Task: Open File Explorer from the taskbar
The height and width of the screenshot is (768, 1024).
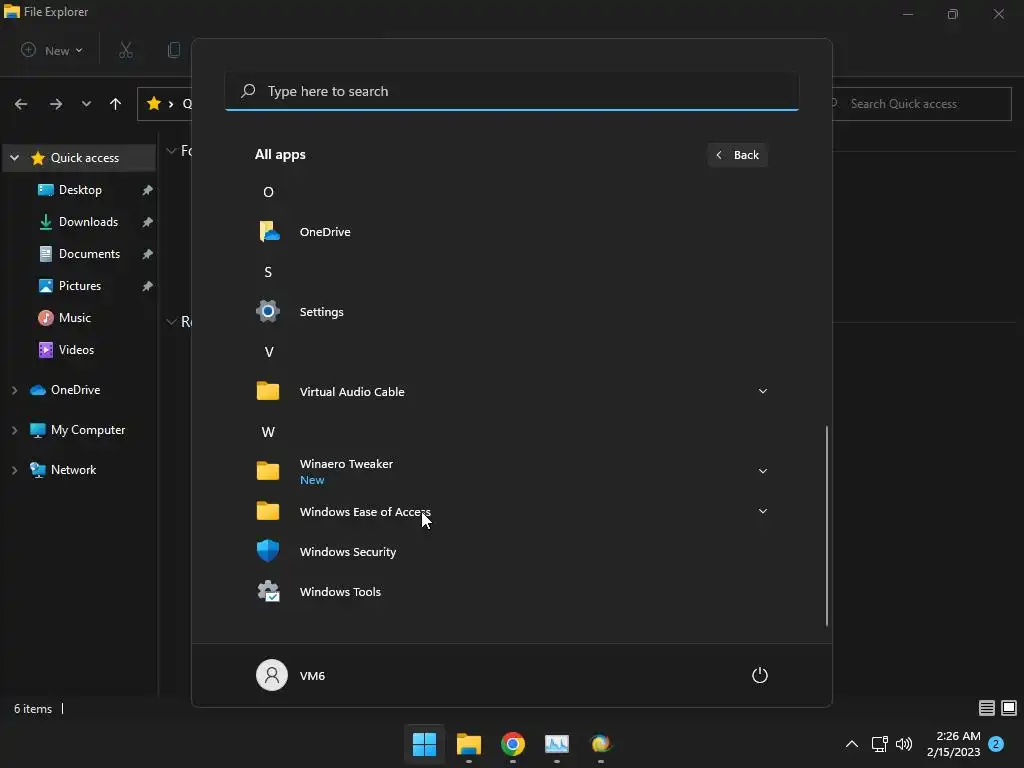Action: tap(468, 744)
